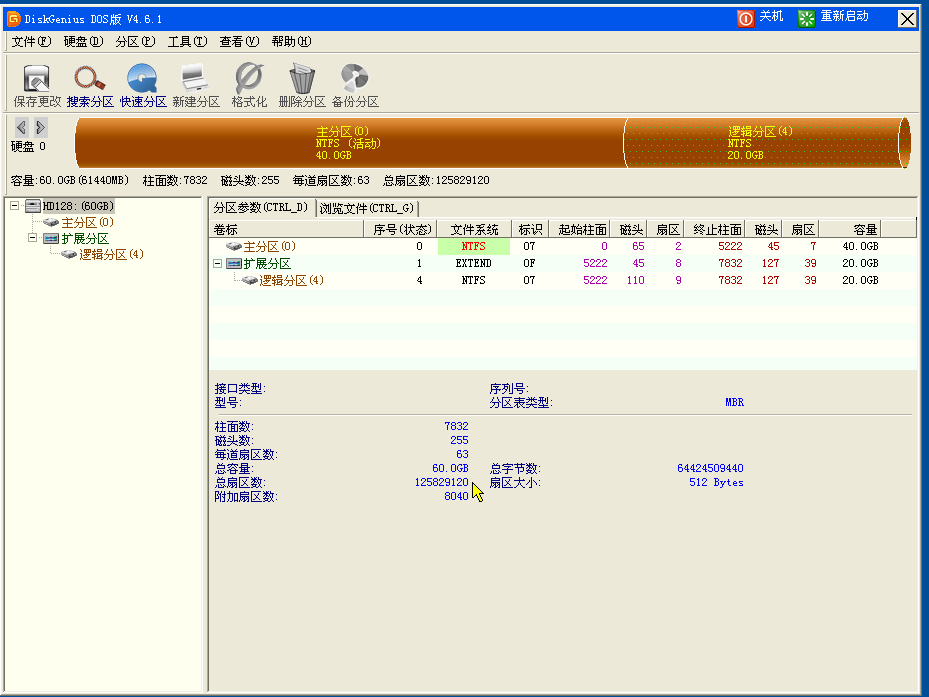Switch to 浏览文件(CTRL_G) tab
Viewport: 929px width, 697px height.
click(x=367, y=208)
